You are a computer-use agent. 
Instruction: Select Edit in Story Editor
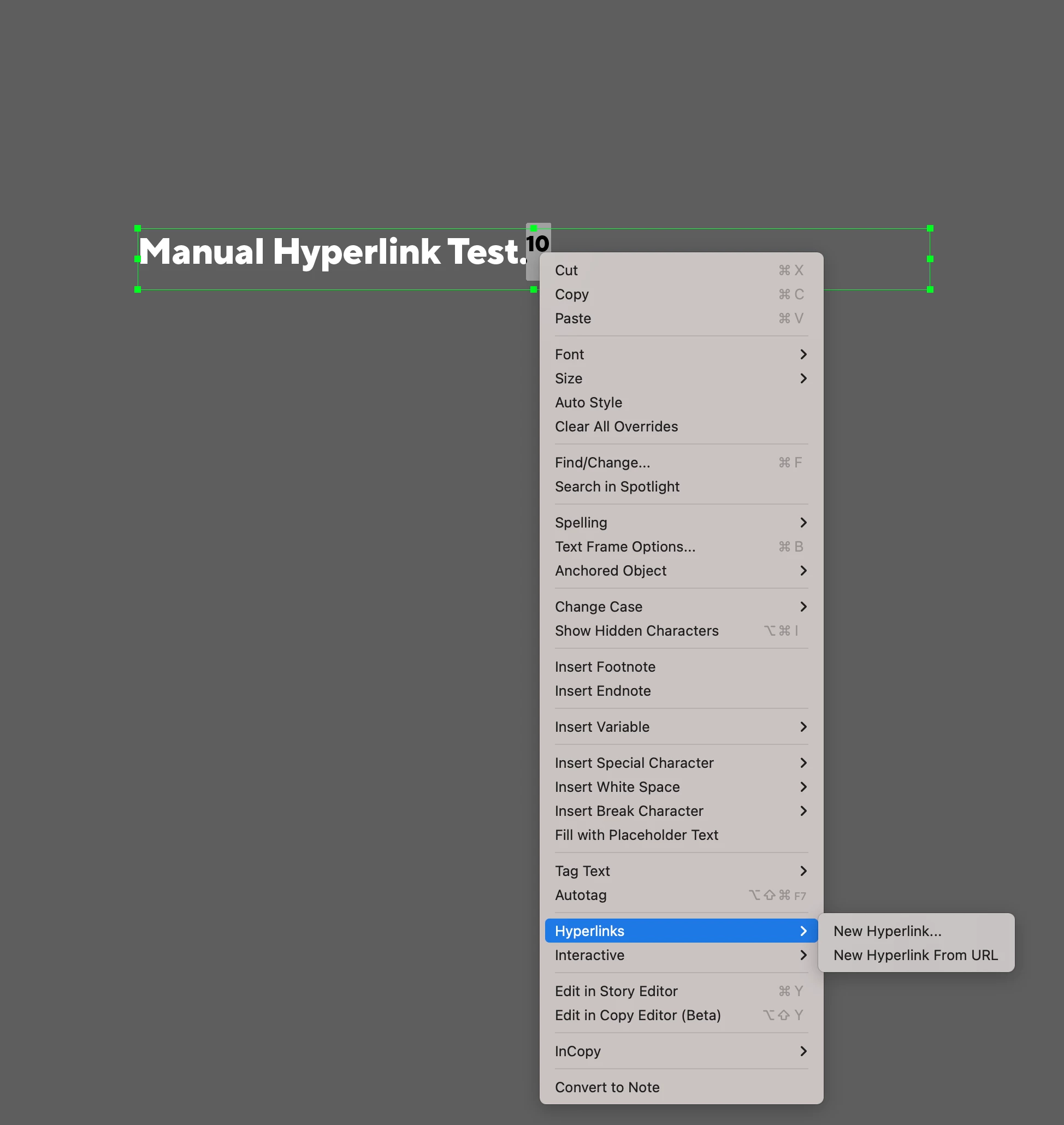click(x=616, y=991)
